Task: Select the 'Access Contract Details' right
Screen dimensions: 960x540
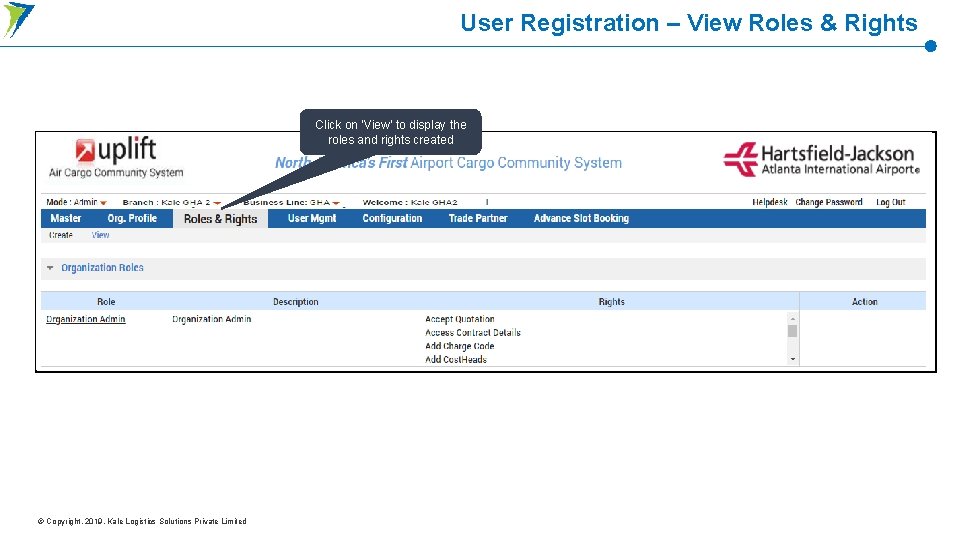Action: click(473, 332)
